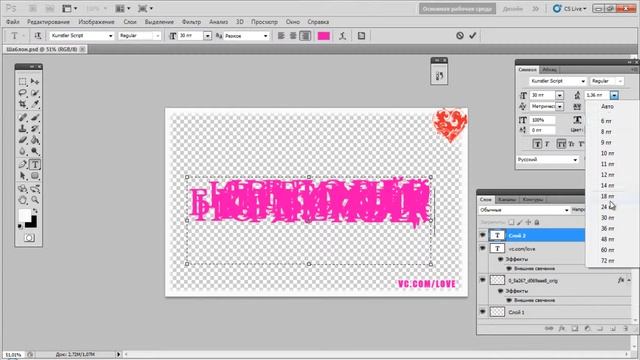The image size is (640, 360).
Task: Open font style dropdown in options bar
Action: (158, 36)
